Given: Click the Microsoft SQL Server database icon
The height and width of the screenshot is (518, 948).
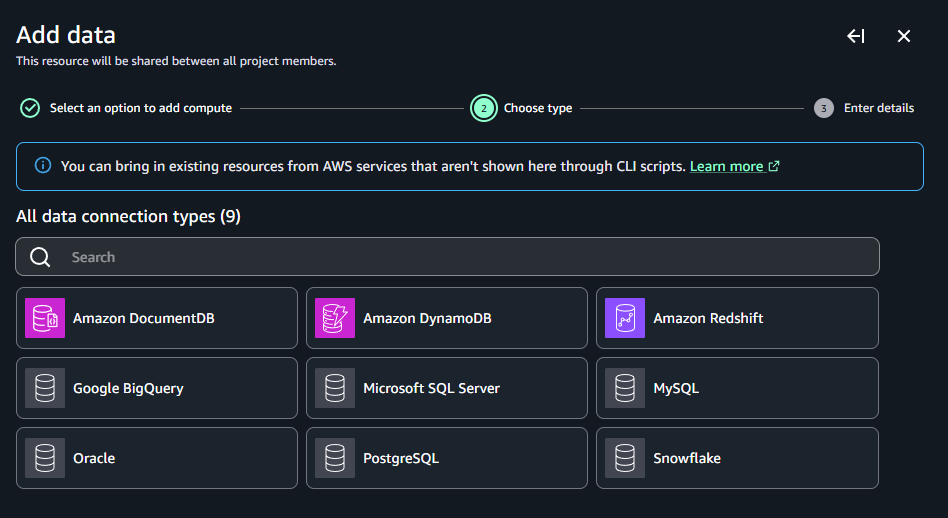Looking at the screenshot, I should (335, 388).
